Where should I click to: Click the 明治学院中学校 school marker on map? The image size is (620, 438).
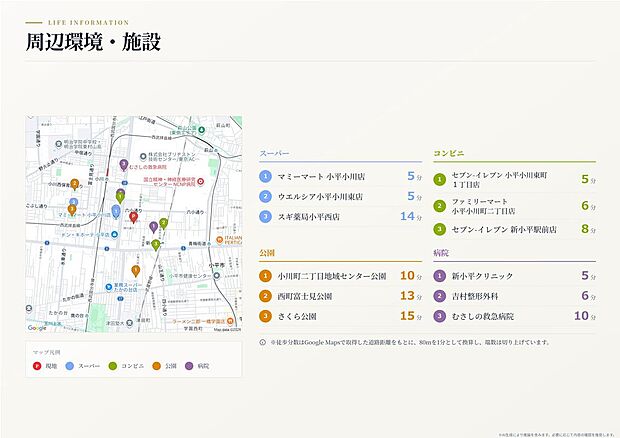pyautogui.click(x=59, y=143)
